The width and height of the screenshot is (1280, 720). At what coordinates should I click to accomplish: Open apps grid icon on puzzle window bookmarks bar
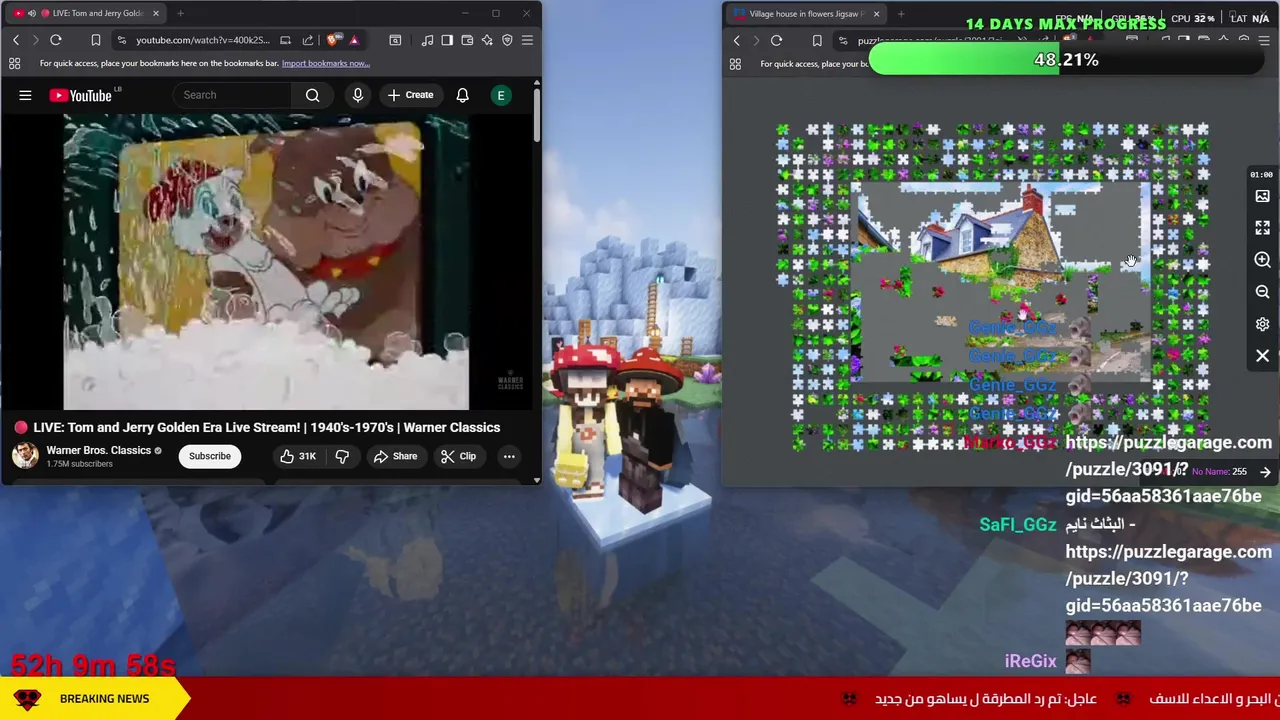[735, 64]
